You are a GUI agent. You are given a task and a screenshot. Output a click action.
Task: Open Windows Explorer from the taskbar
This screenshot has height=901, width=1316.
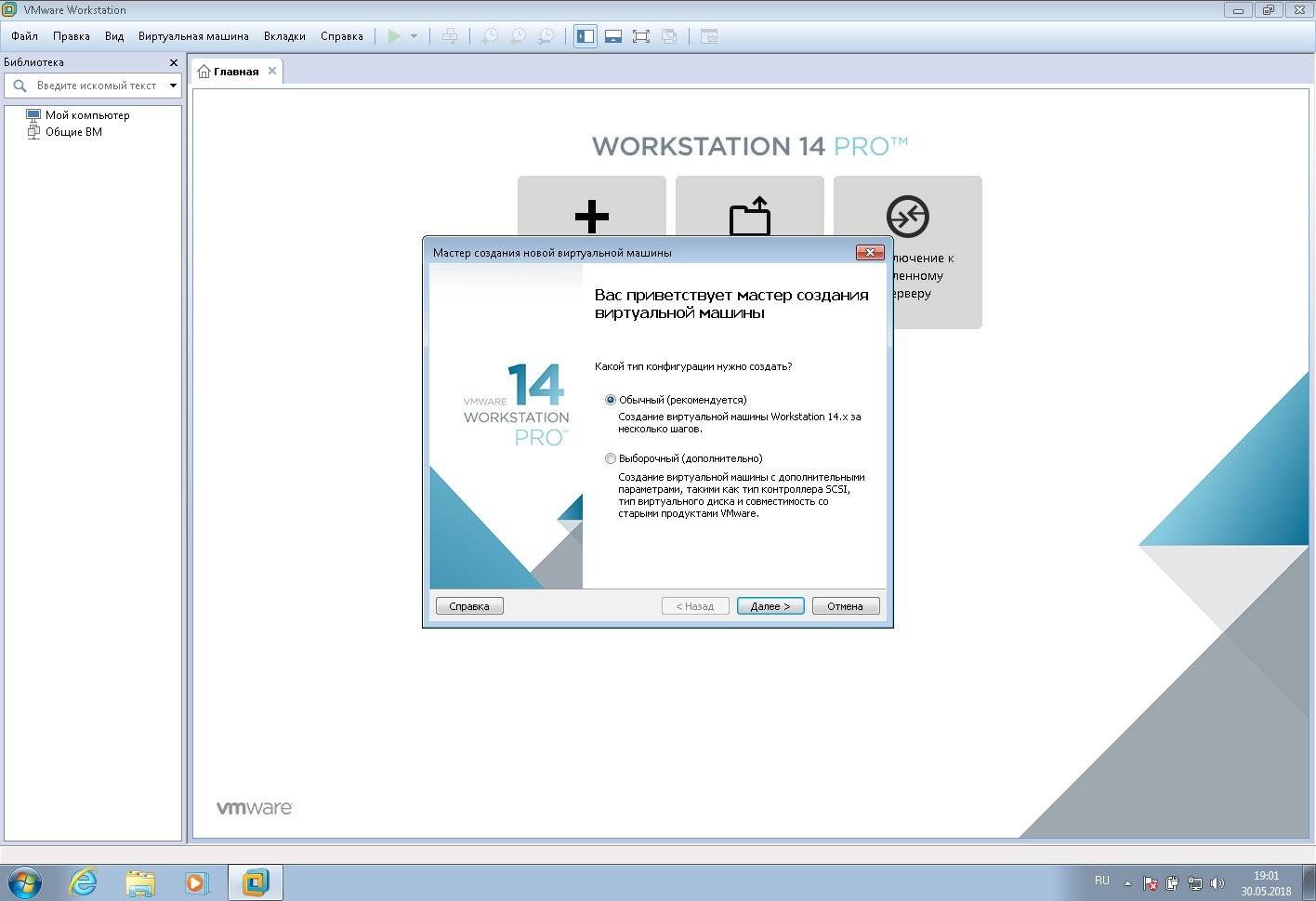(x=140, y=881)
